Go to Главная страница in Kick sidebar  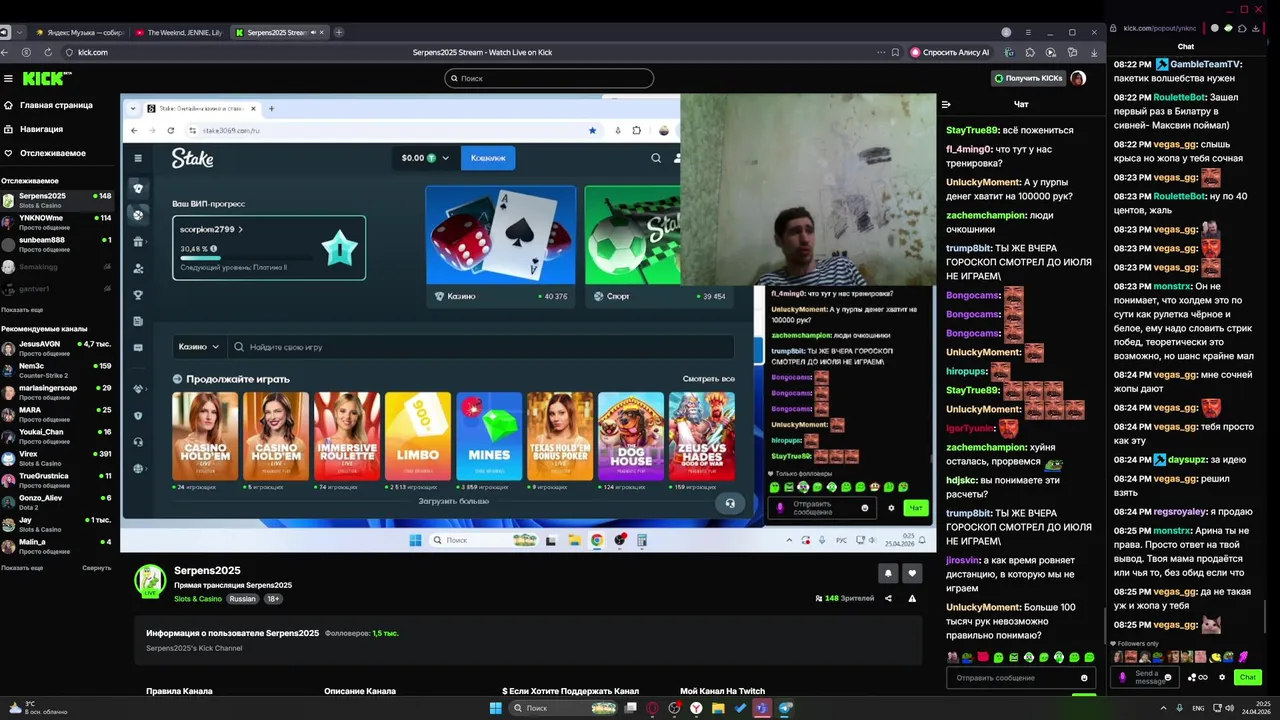(x=48, y=105)
